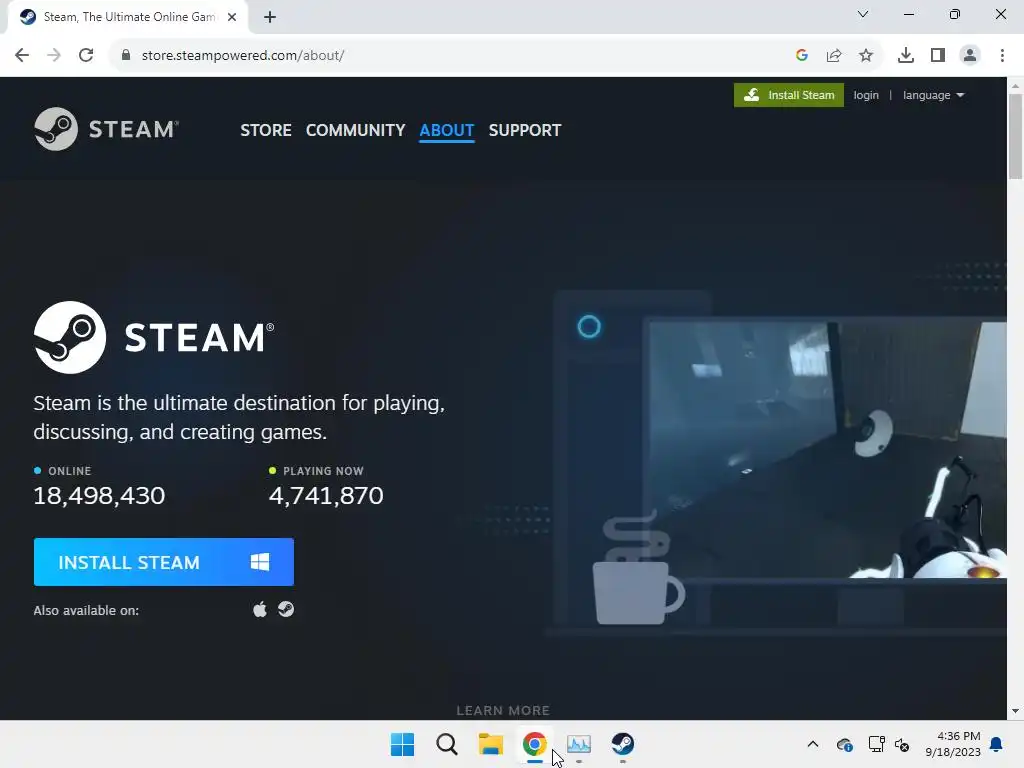The width and height of the screenshot is (1024, 768).
Task: Open Chrome's three-dot menu
Action: pos(1002,56)
